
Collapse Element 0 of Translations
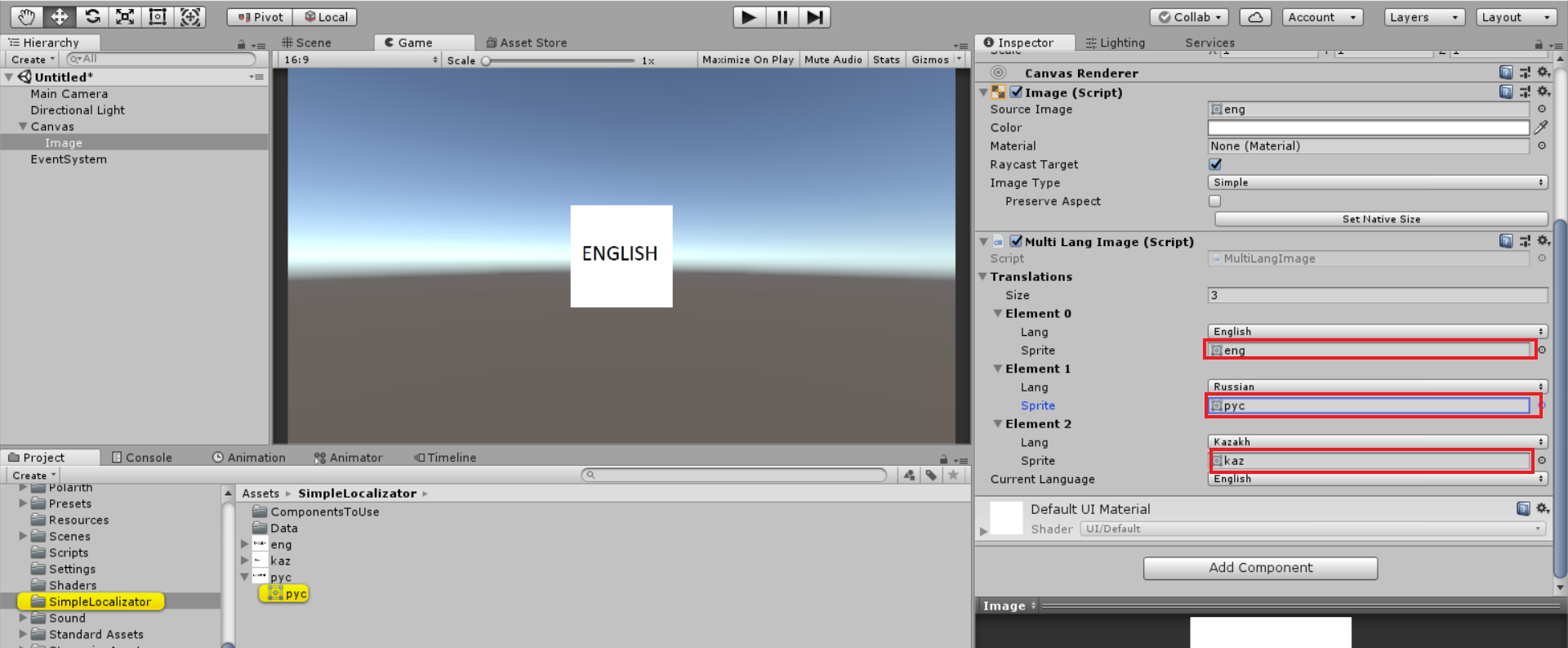click(998, 314)
